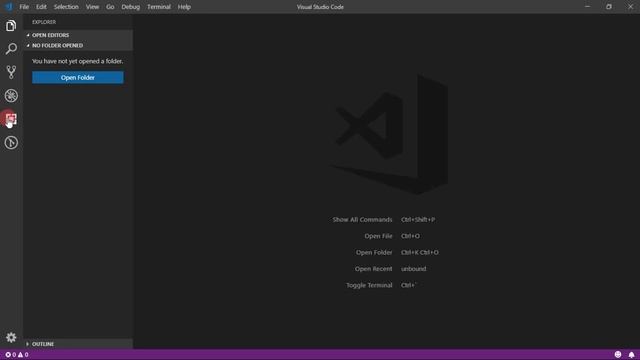Click the Open Folder shortcut label in editor
The height and width of the screenshot is (360, 640).
coord(374,252)
